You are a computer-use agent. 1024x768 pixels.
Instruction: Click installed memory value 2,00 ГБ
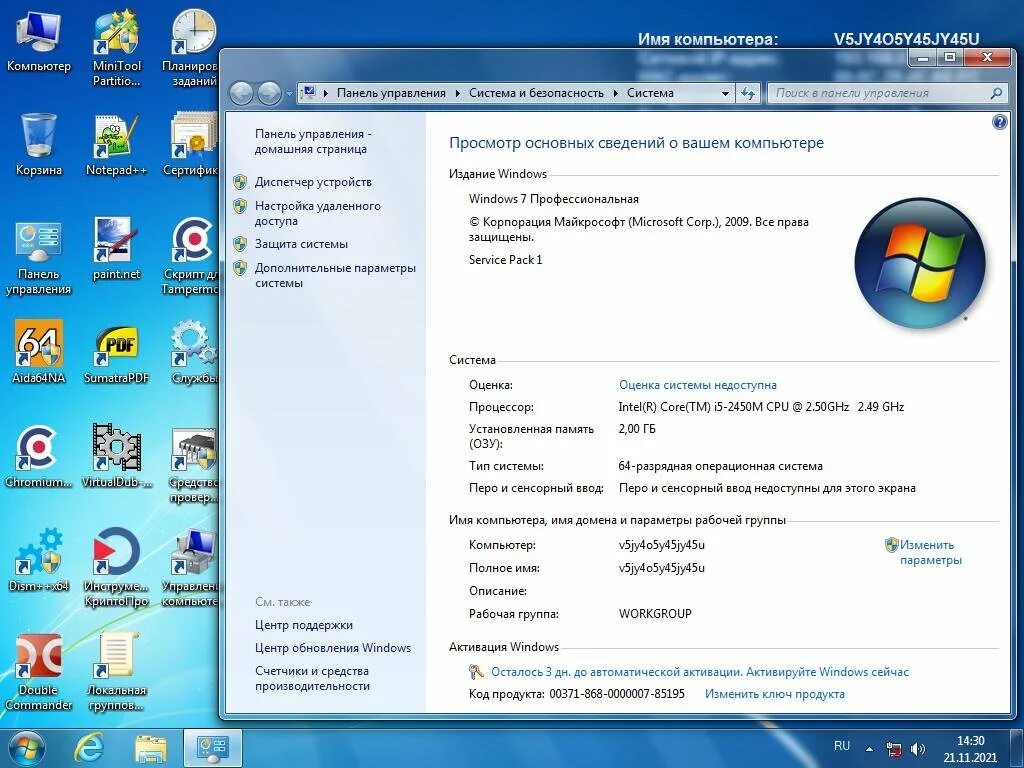637,429
